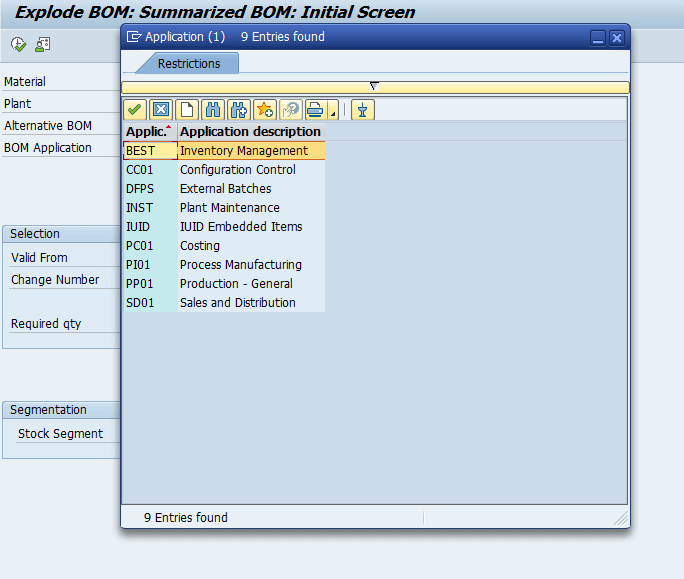Click the Plant field label
Viewport: 684px width, 579px height.
(x=17, y=103)
